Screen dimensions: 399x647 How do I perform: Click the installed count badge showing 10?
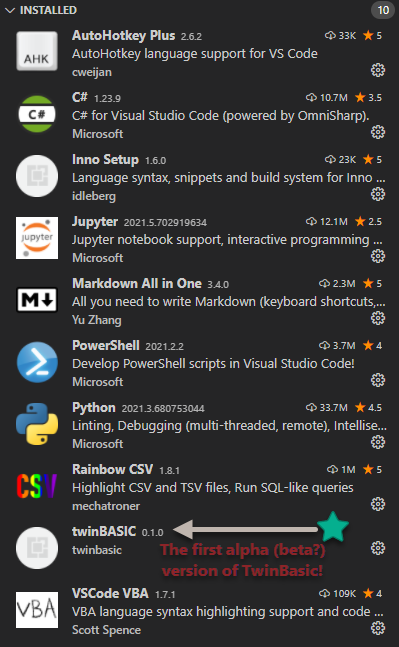tap(383, 10)
